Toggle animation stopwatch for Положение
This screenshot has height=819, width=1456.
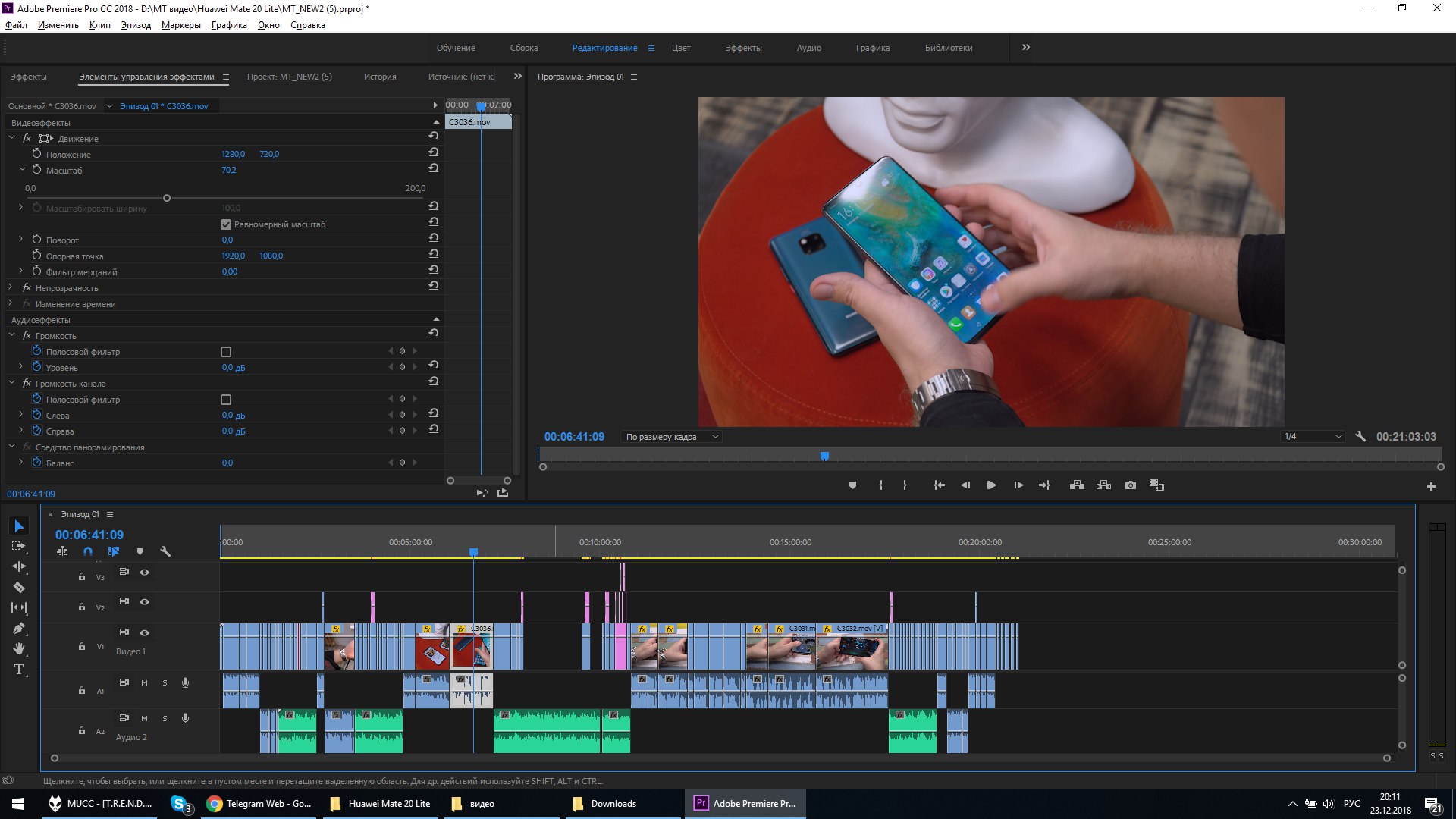[x=36, y=153]
